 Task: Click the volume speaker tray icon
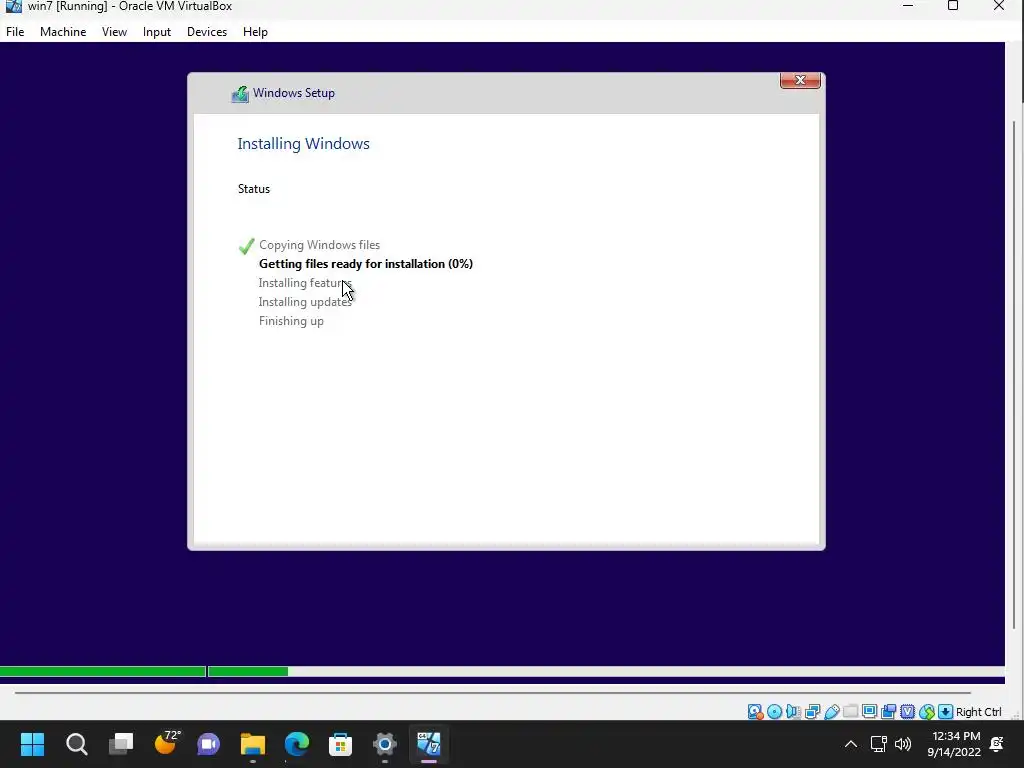903,744
